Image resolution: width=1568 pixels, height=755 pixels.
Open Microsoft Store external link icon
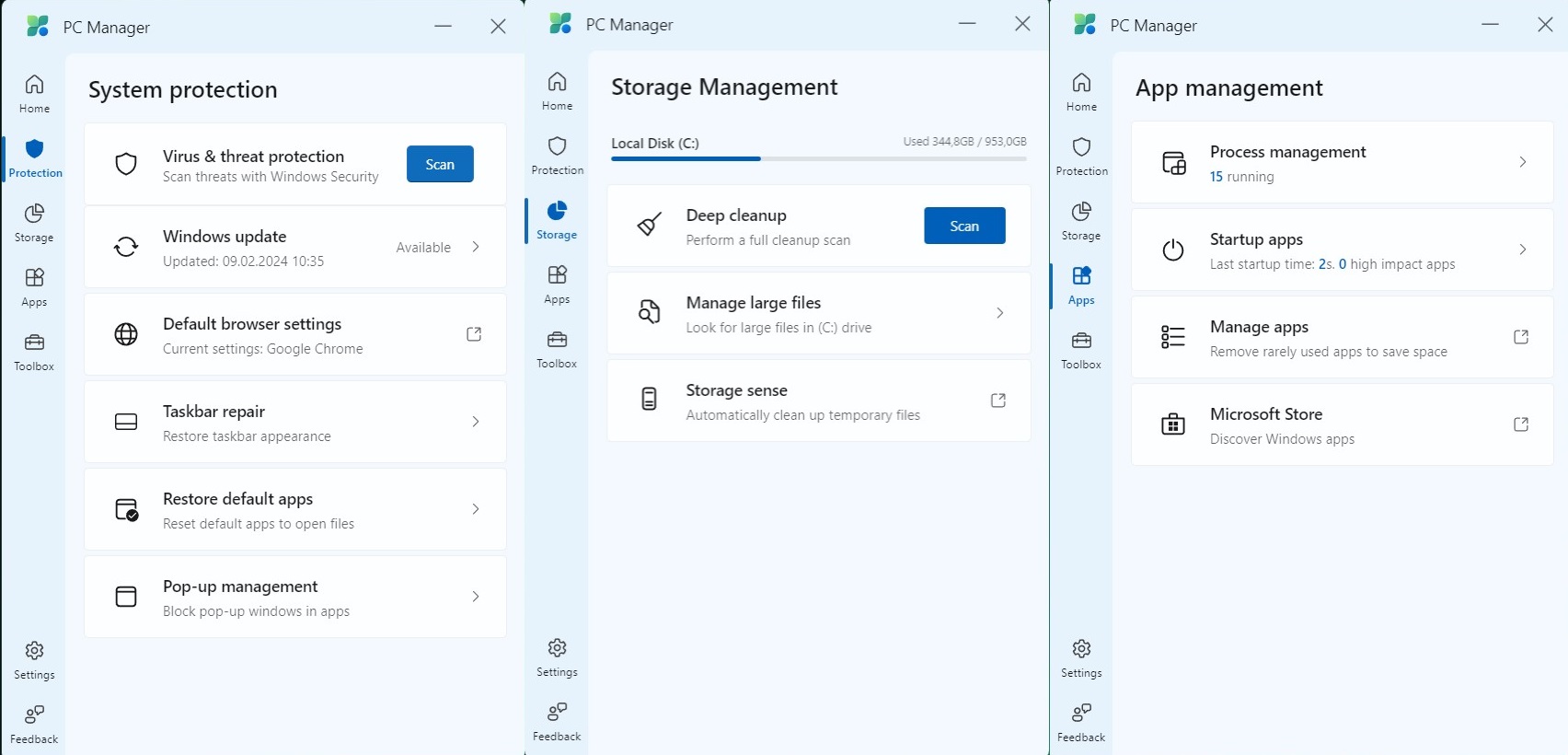[x=1521, y=424]
